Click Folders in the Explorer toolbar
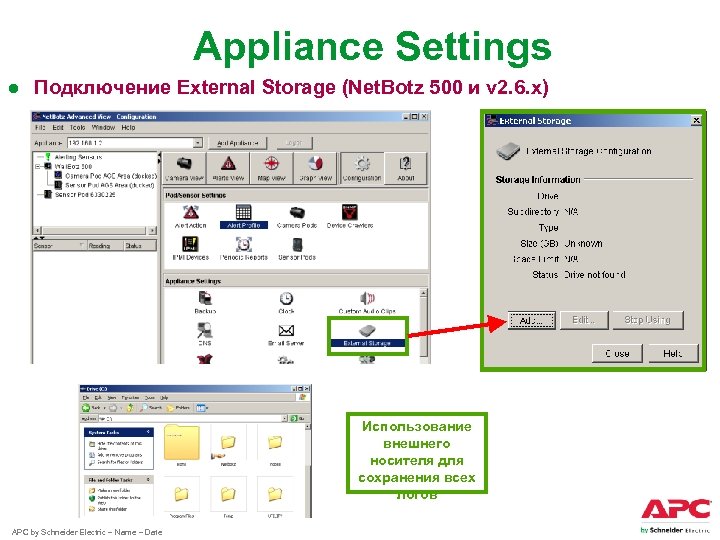 click(x=178, y=408)
